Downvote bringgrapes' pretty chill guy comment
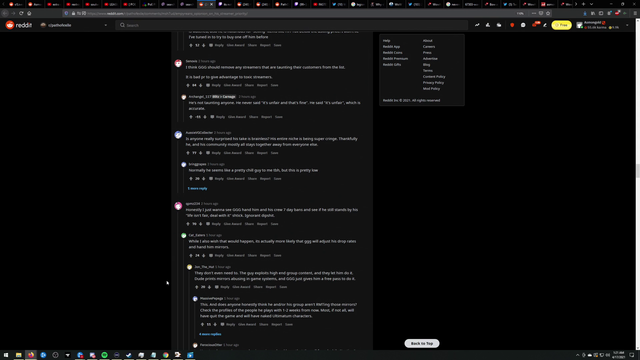The height and width of the screenshot is (360, 640). click(203, 178)
